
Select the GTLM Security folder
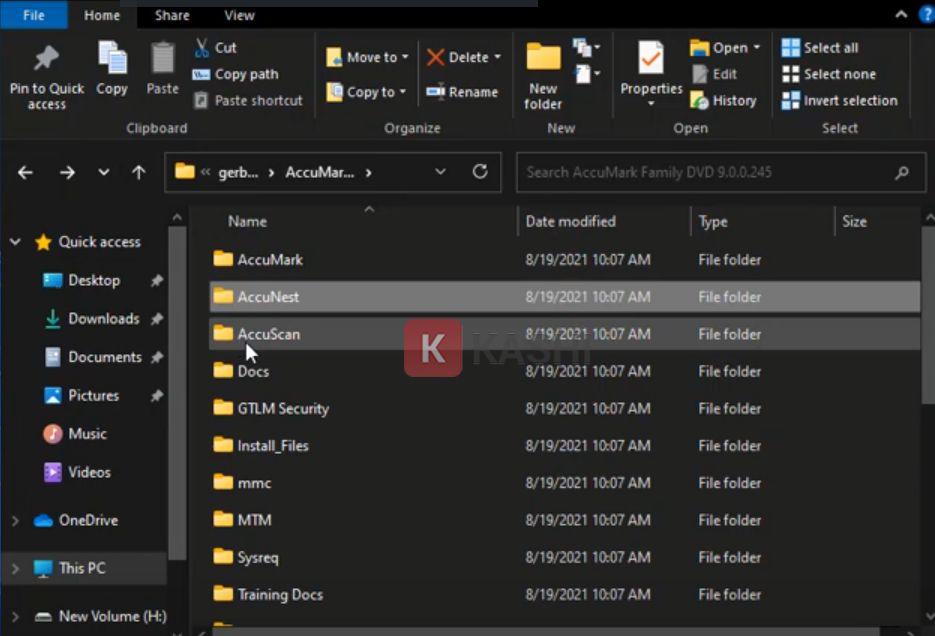pyautogui.click(x=282, y=408)
